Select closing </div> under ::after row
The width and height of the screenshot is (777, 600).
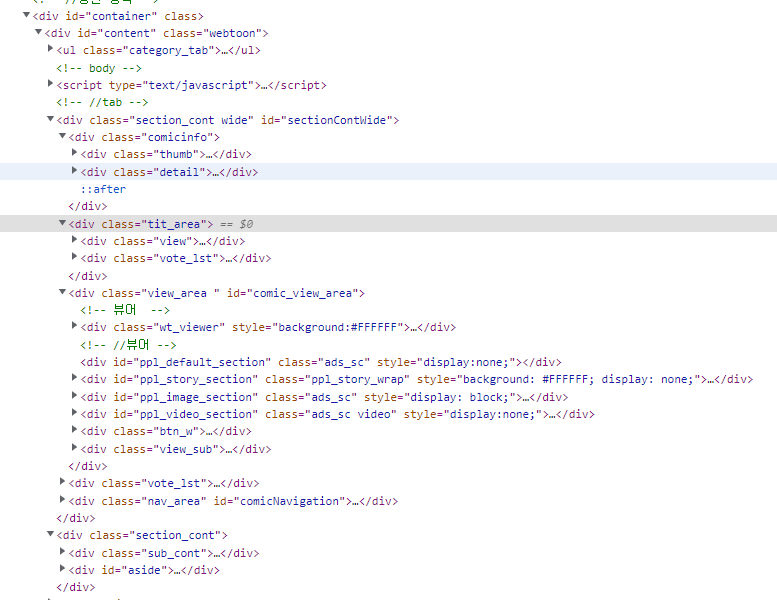(88, 206)
